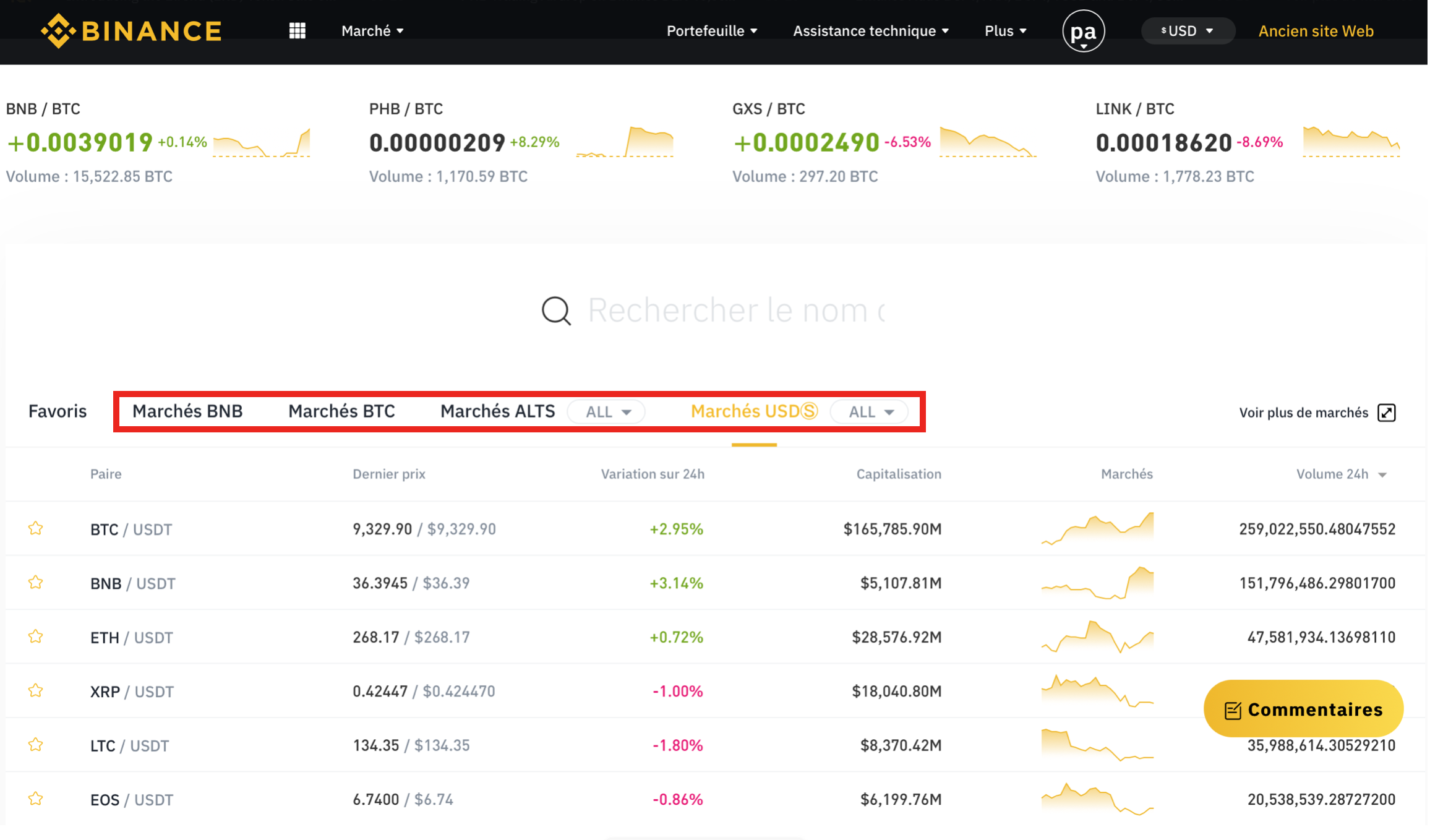Viewport: 1430px width, 840px height.
Task: Click the search magnifier icon
Action: pos(556,311)
